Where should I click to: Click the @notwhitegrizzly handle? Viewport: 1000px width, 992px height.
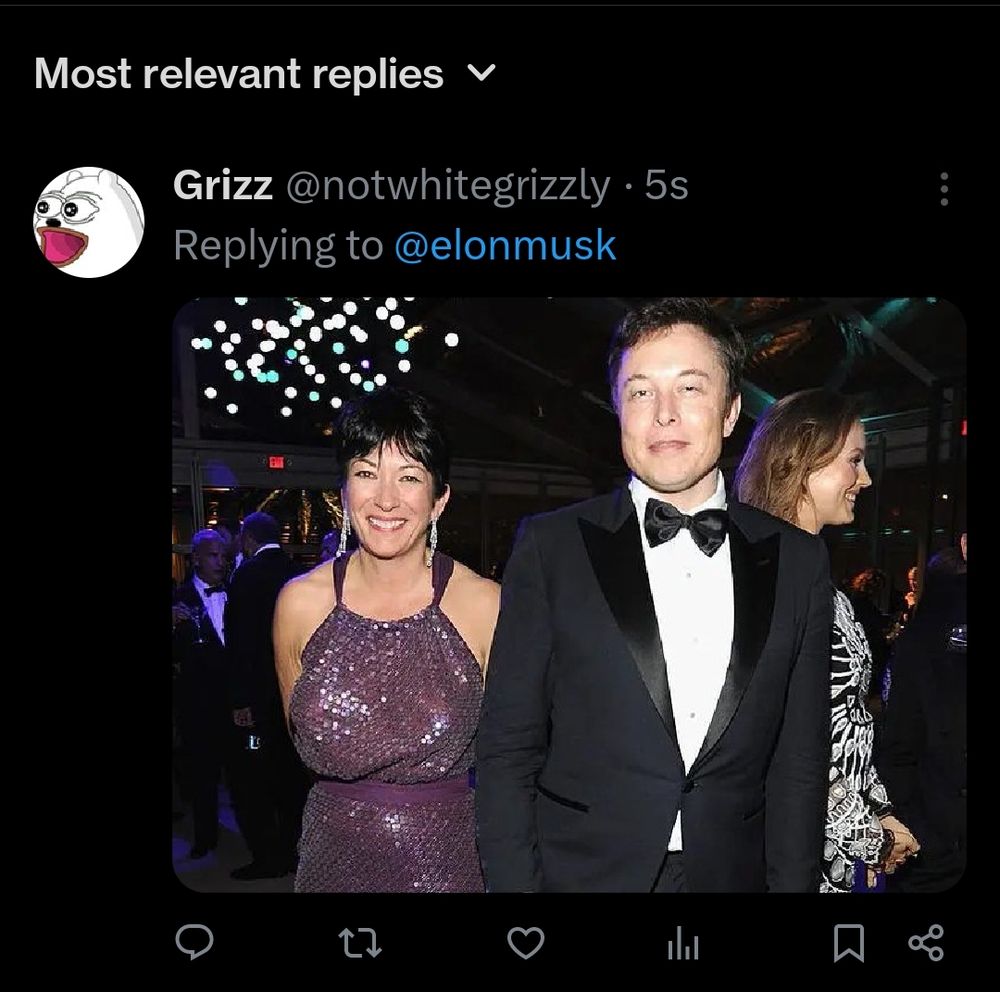448,185
